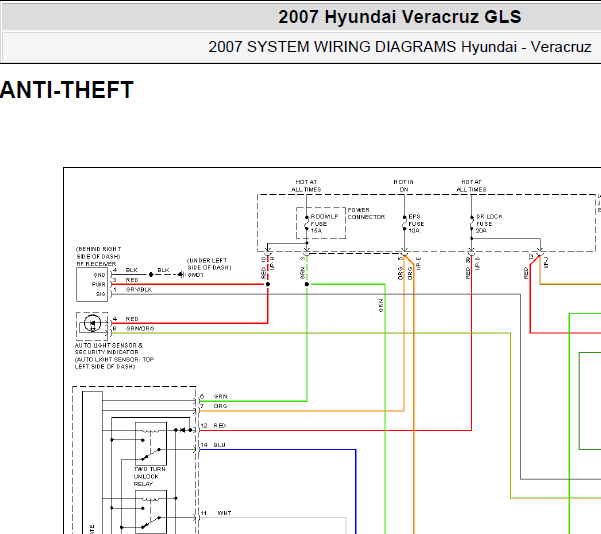Click the green wire splice dot below pin 3
The image size is (601, 534).
pos(307,284)
